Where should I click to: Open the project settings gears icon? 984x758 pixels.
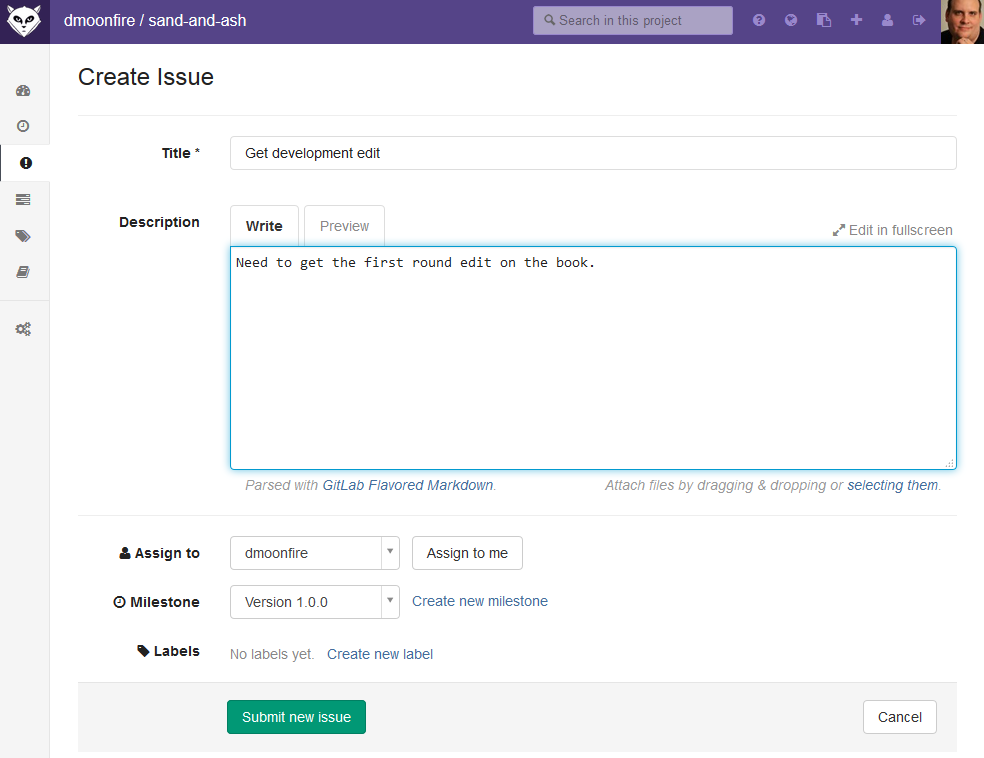pyautogui.click(x=23, y=329)
